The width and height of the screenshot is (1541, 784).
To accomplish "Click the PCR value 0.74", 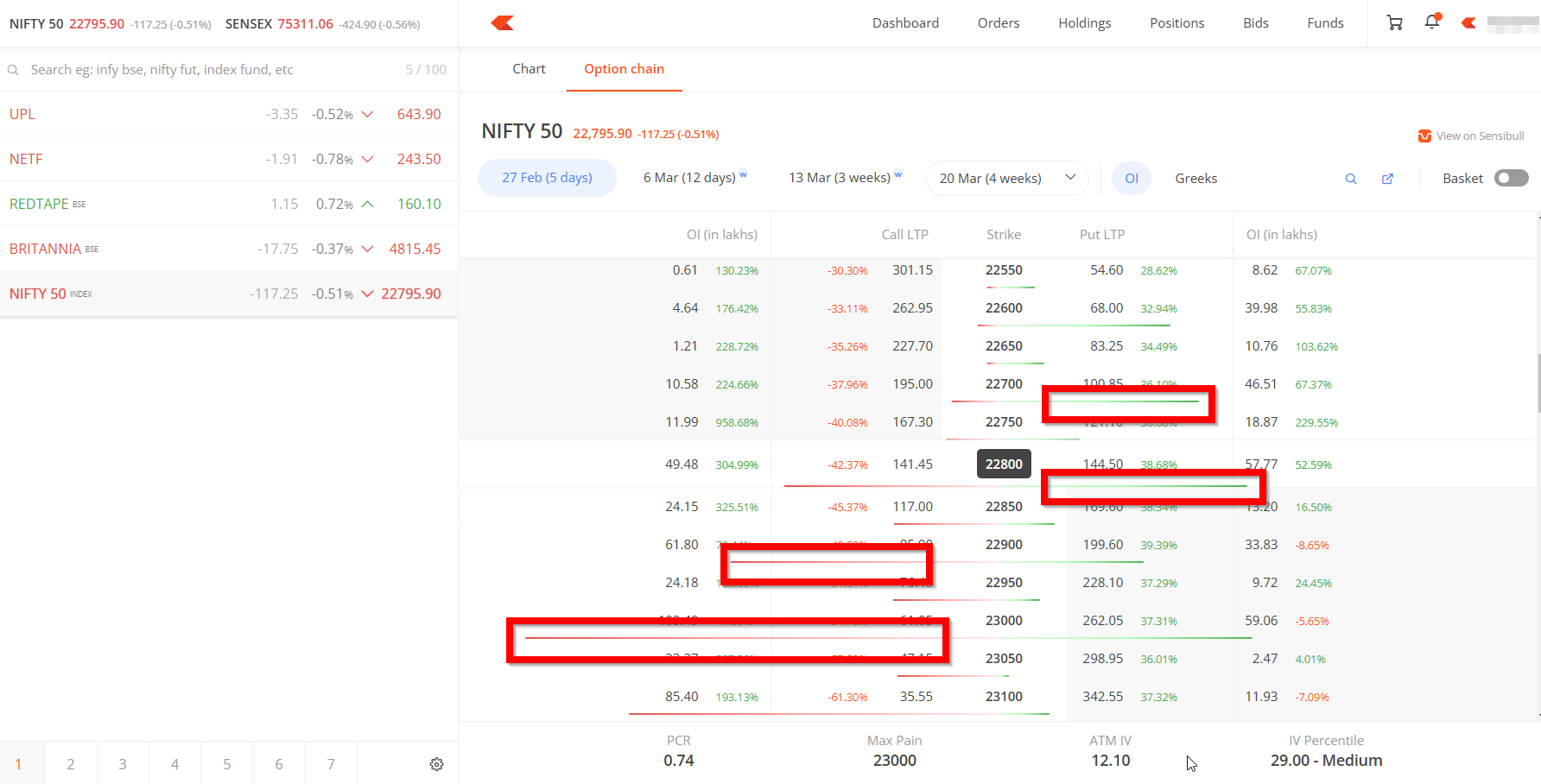I will point(679,761).
